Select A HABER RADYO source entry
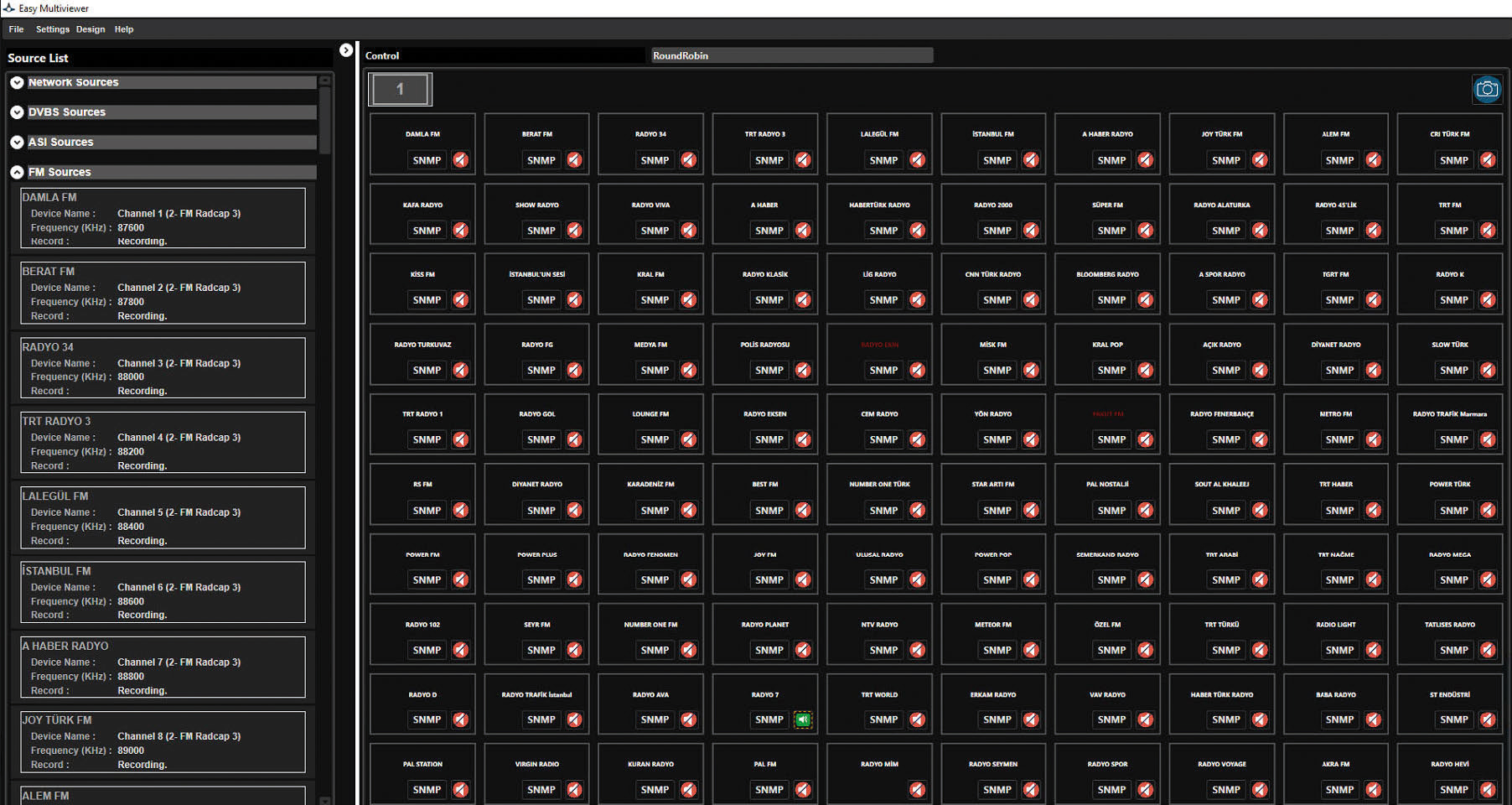1512x805 pixels. coord(163,667)
